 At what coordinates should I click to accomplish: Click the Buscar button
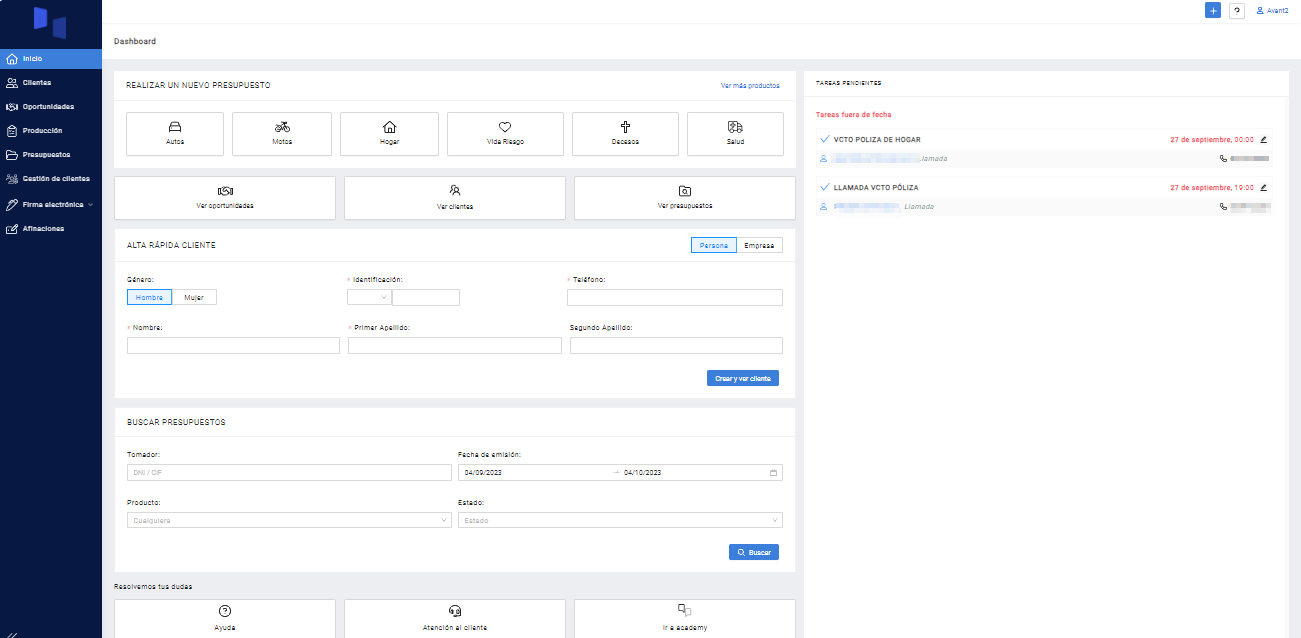pos(754,552)
